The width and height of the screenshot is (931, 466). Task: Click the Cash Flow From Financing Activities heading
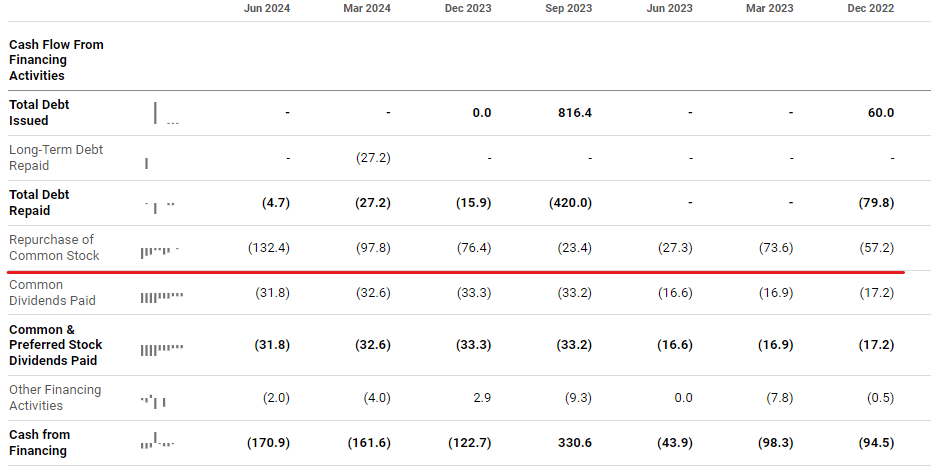[x=56, y=60]
